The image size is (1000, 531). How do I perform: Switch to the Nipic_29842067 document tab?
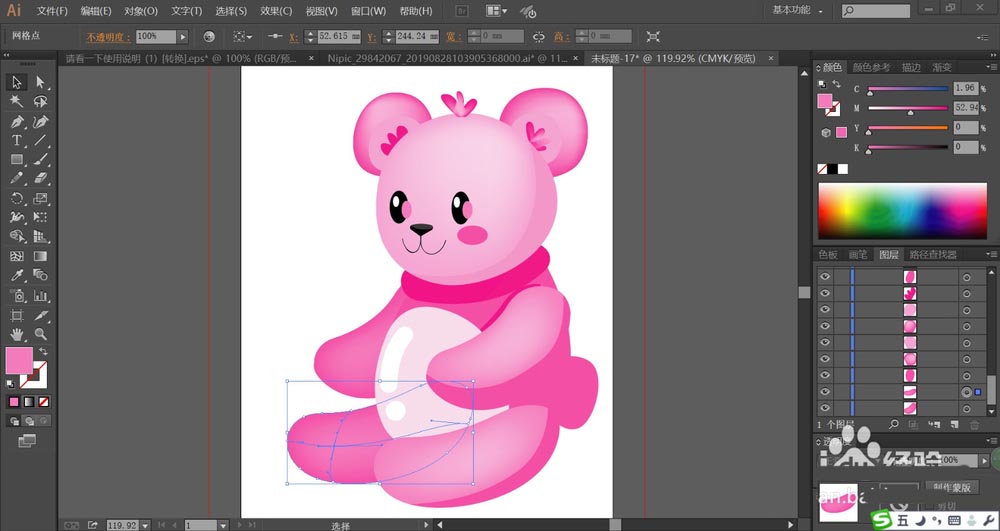(447, 58)
